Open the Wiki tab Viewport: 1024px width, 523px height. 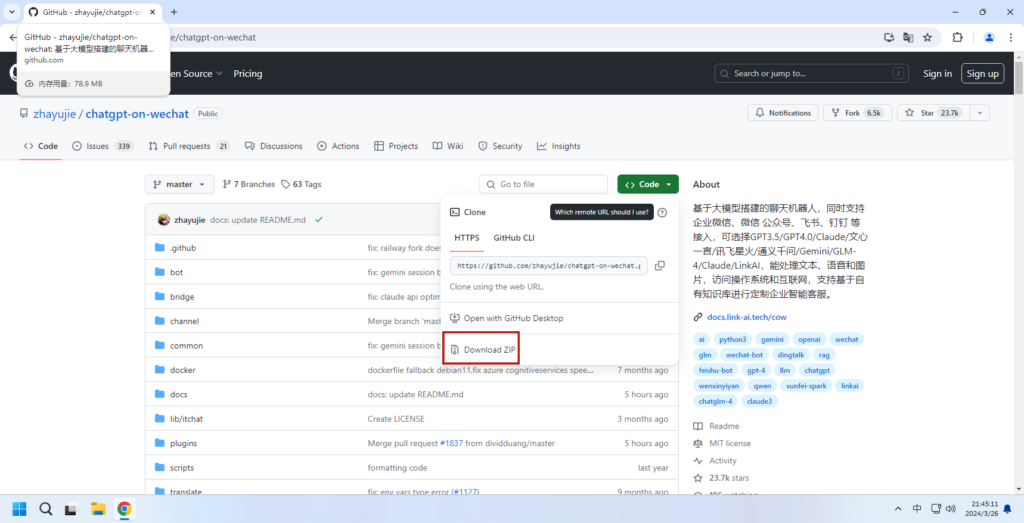(x=448, y=146)
